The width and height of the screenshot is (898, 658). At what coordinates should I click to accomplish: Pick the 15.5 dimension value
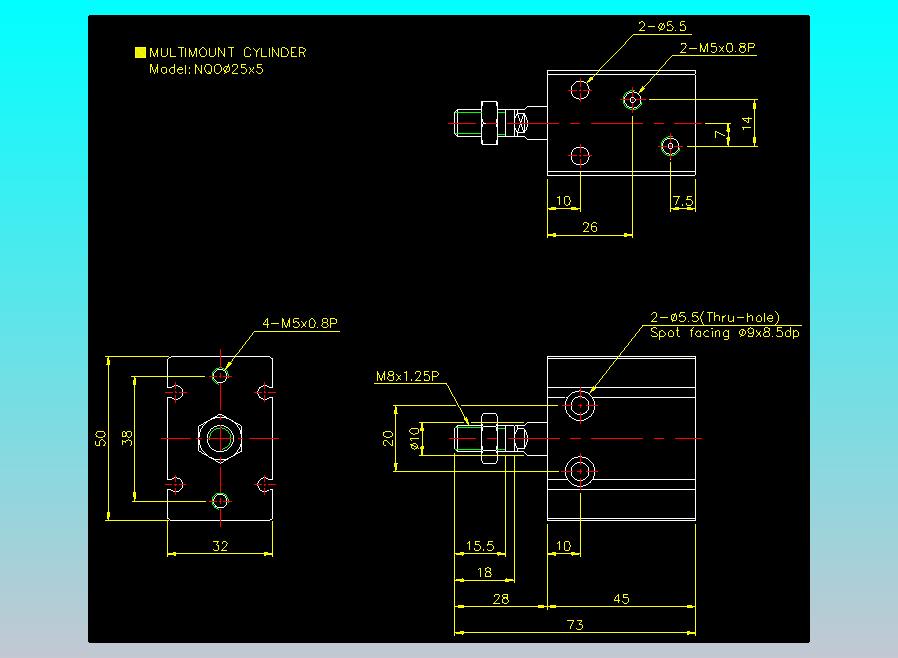point(480,546)
